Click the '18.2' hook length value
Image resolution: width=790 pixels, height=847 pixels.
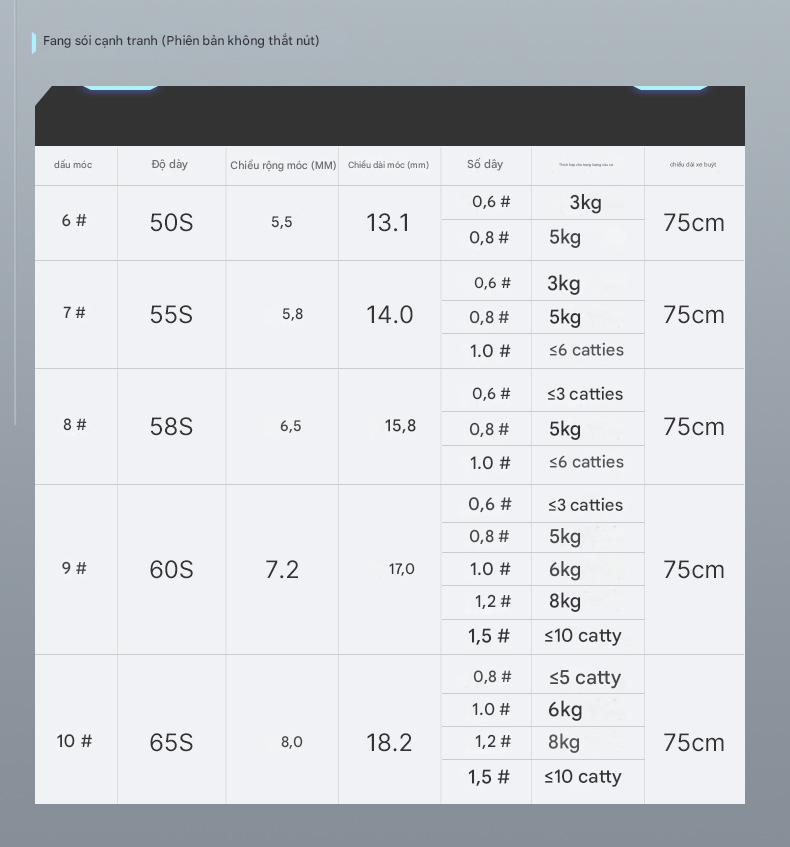[389, 743]
